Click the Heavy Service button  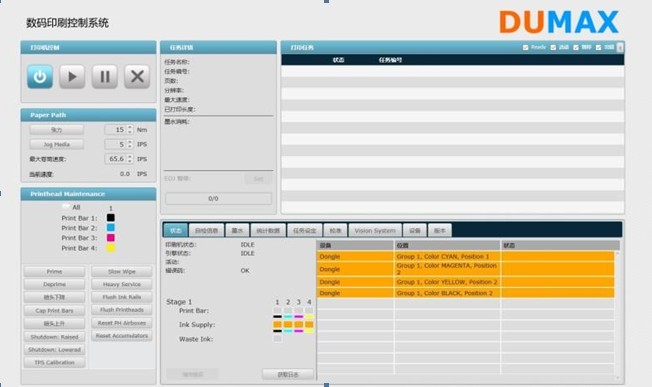click(122, 284)
